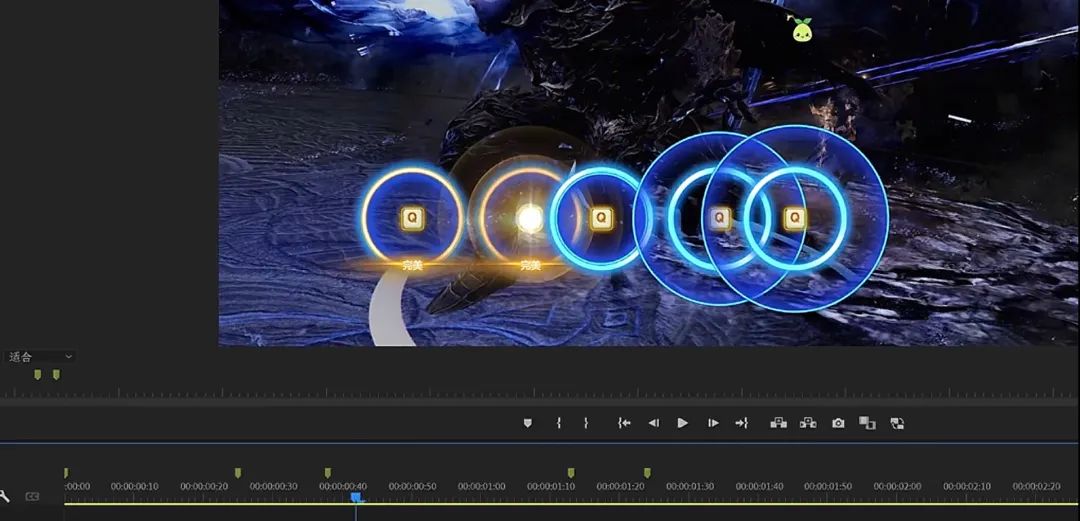Click the timeline marker near 00:00:01:10
This screenshot has width=1080, height=521.
click(571, 473)
